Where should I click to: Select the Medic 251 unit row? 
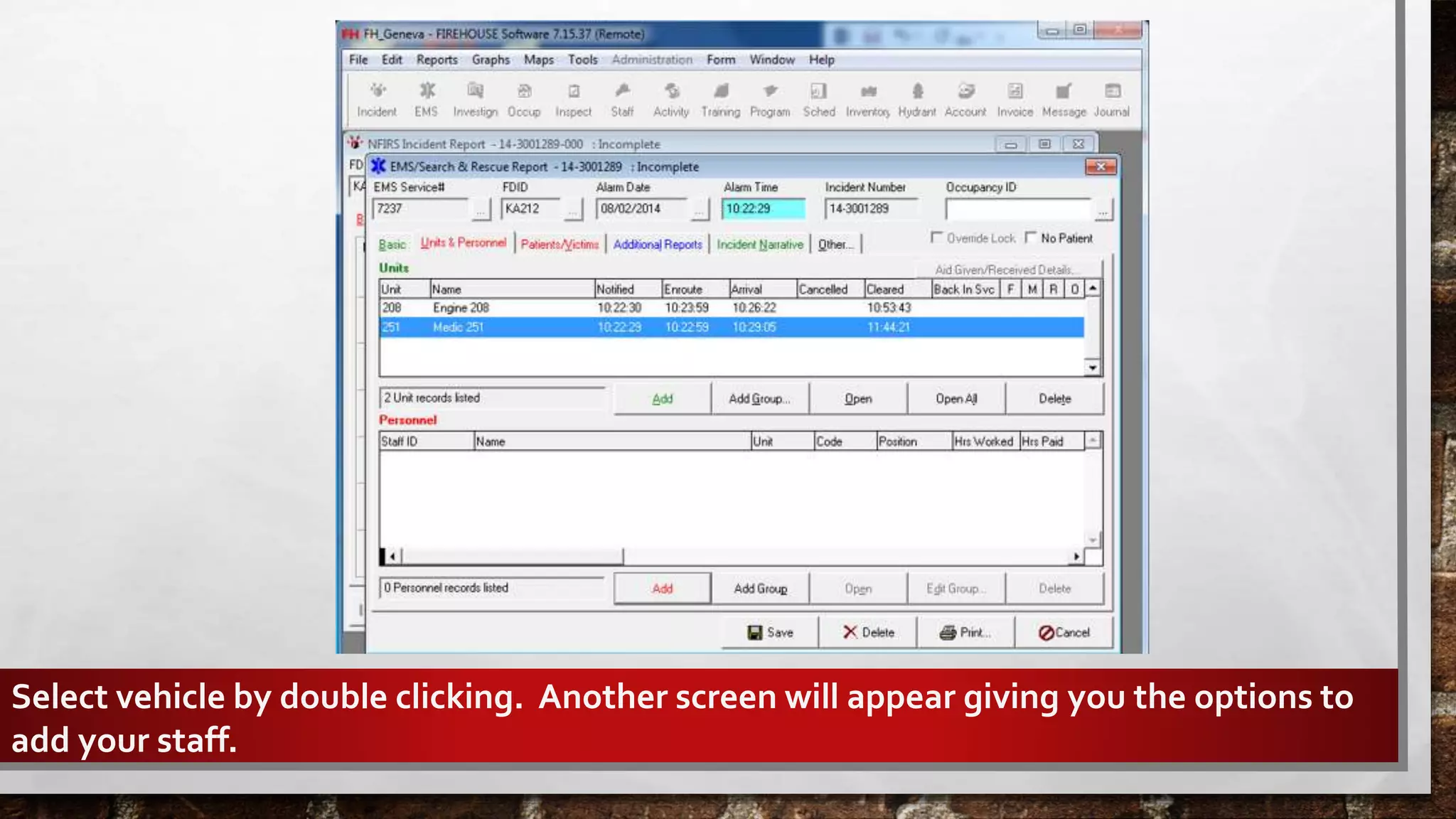pyautogui.click(x=731, y=327)
